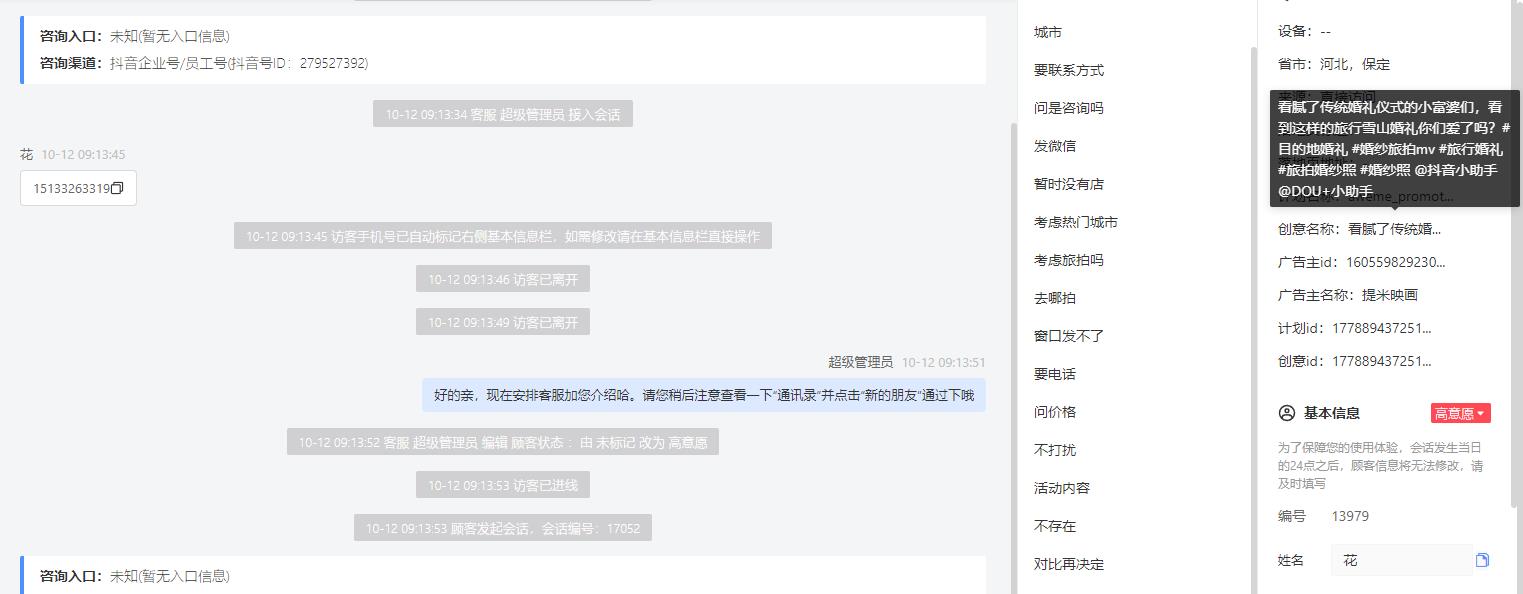This screenshot has height=594, width=1523.
Task: Click the 访客手机号已自动标记 system notice
Action: point(503,236)
